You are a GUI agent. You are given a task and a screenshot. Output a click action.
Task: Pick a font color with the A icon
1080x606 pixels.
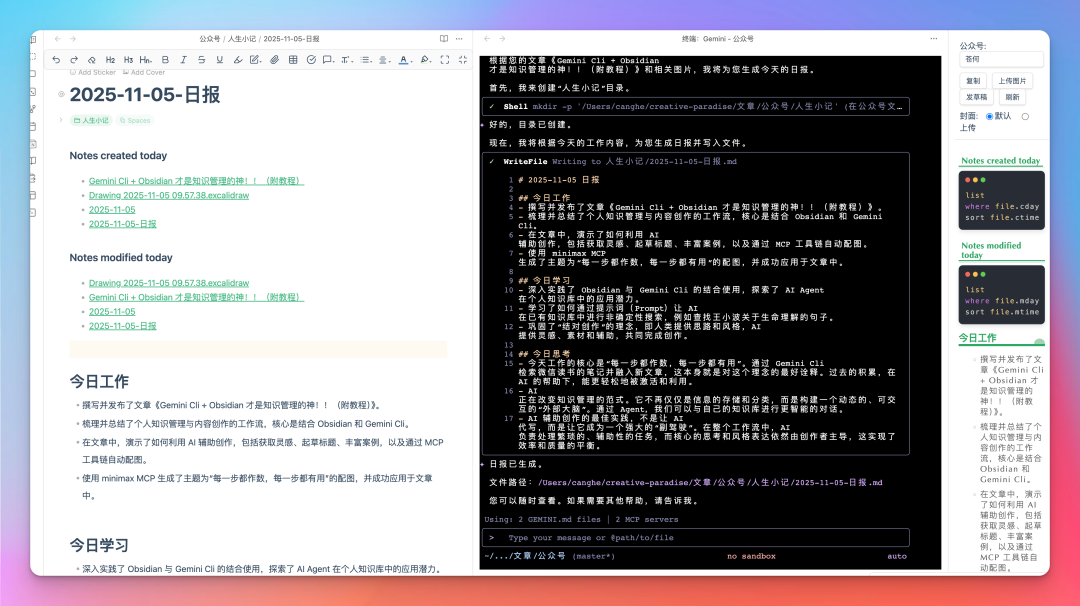point(405,60)
